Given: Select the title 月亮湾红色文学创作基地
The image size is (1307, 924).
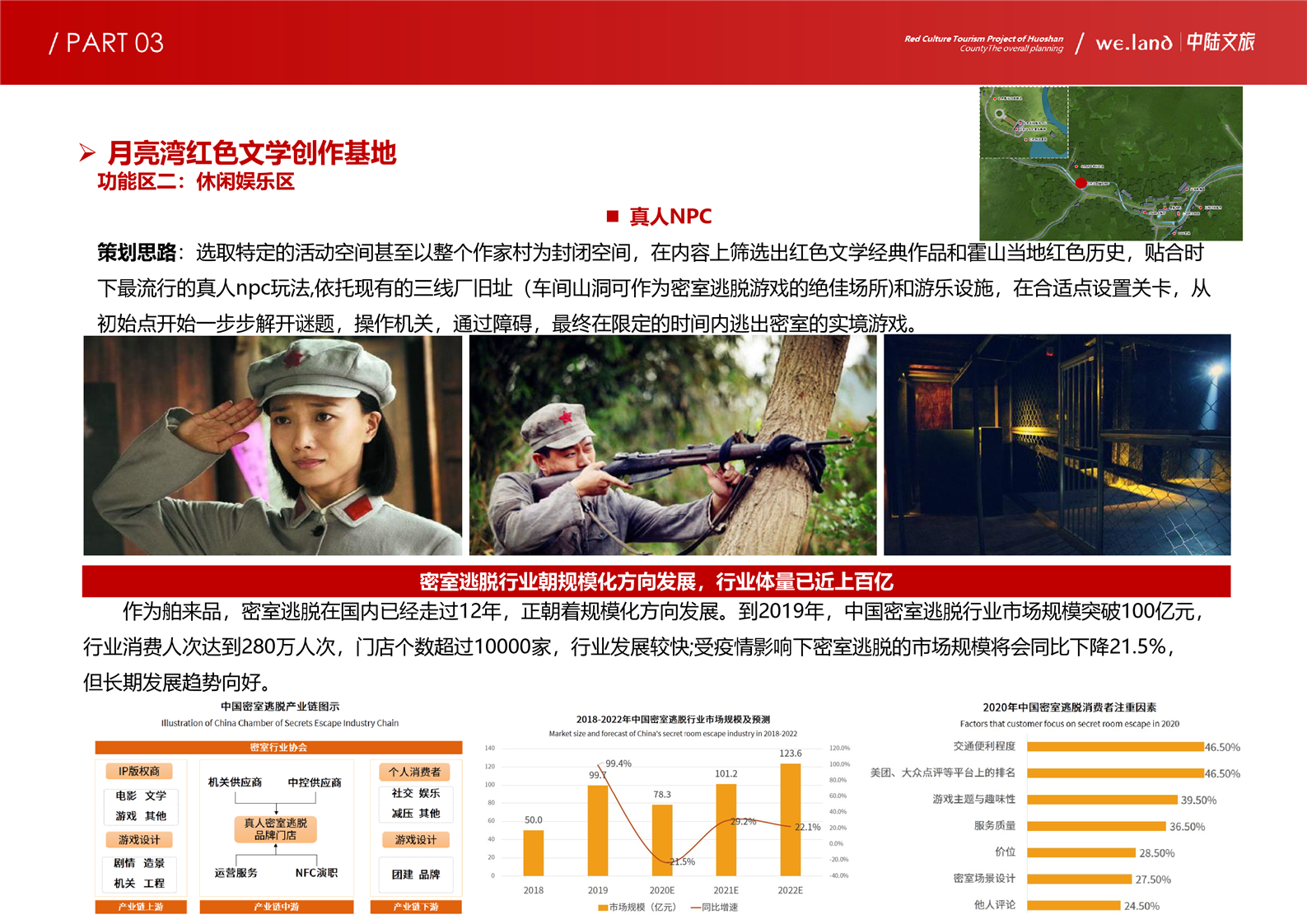Looking at the screenshot, I should click(252, 152).
